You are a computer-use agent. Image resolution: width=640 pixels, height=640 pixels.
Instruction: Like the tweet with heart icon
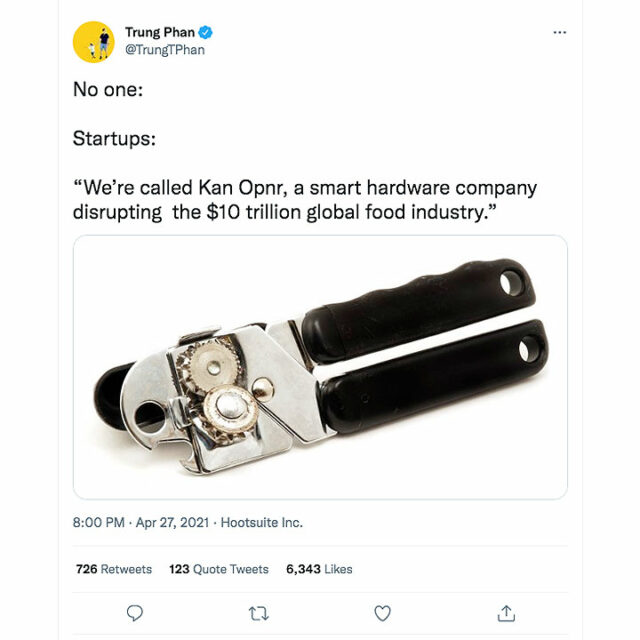[x=382, y=613]
